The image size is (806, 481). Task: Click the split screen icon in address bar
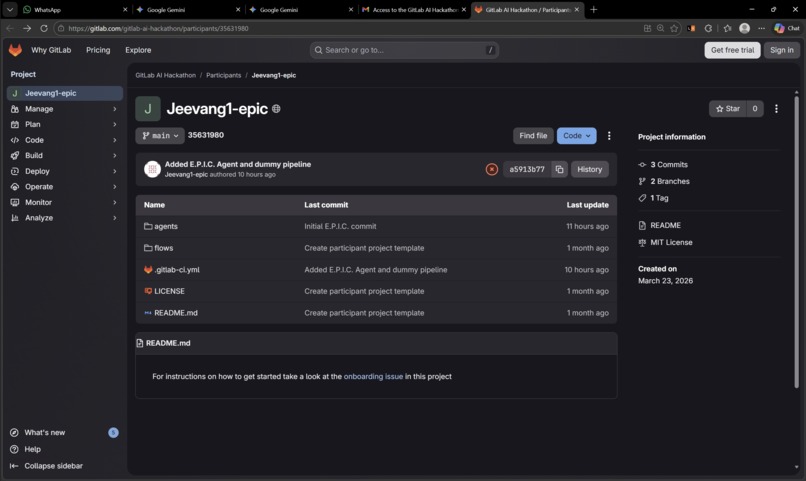647,28
